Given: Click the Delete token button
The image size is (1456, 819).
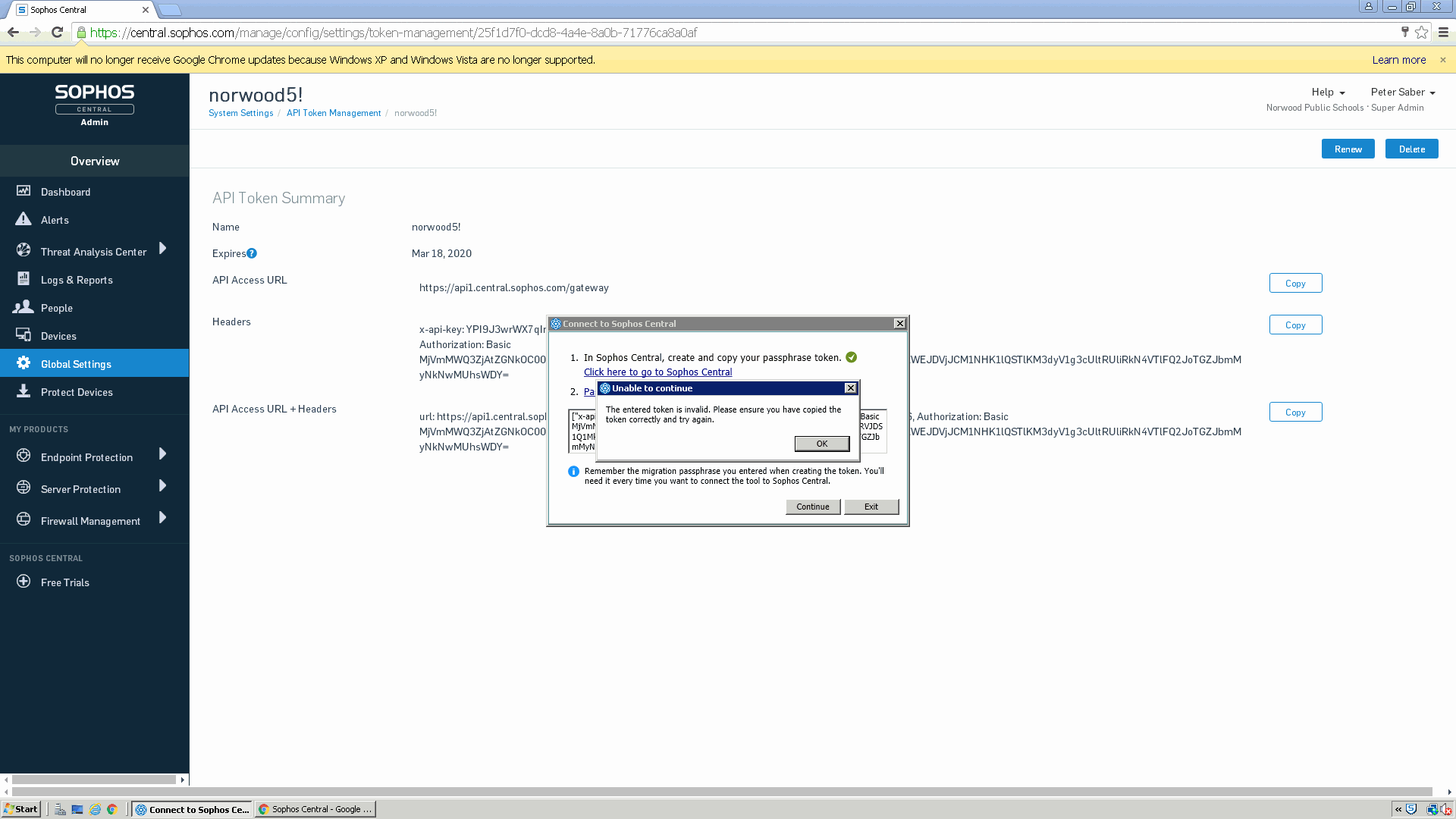Looking at the screenshot, I should tap(1412, 149).
